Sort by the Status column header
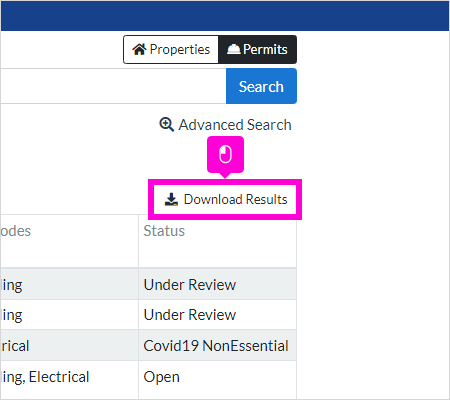This screenshot has width=450, height=400. point(164,231)
